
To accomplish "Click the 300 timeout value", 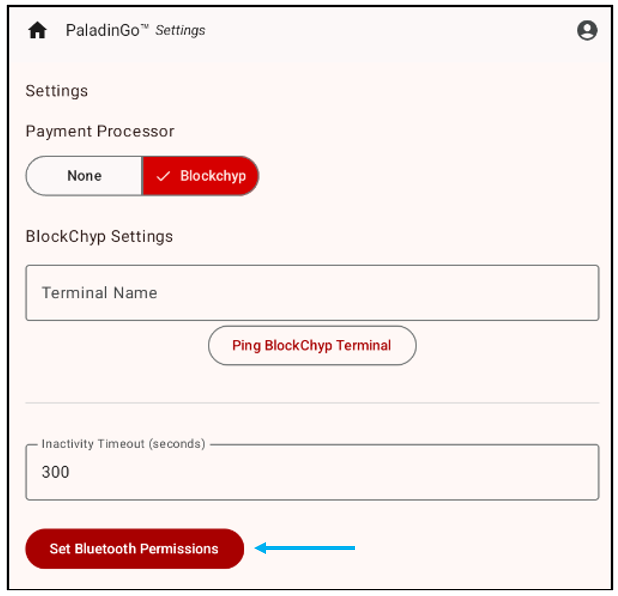I will coord(56,472).
